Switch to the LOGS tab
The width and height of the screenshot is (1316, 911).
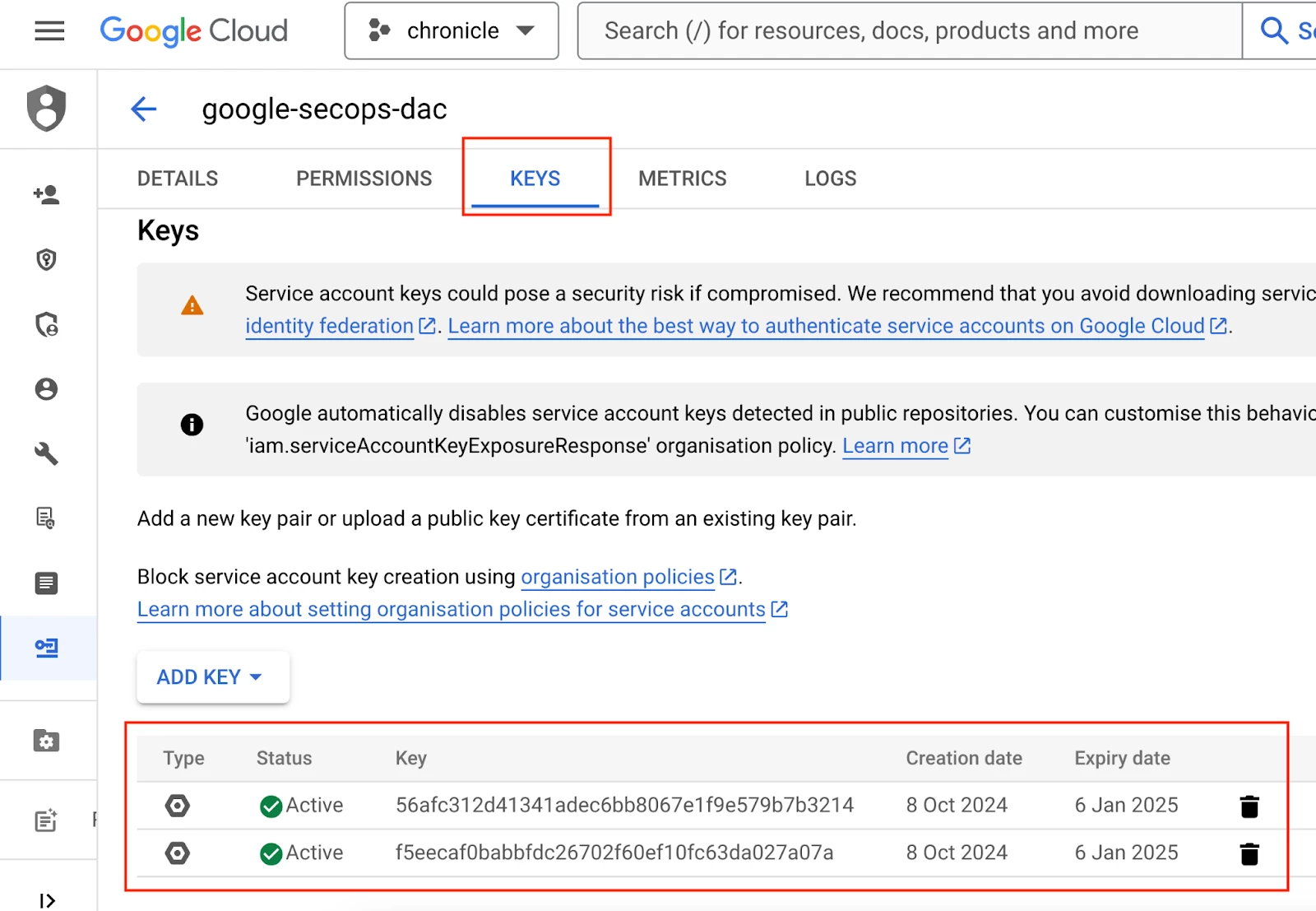tap(831, 179)
